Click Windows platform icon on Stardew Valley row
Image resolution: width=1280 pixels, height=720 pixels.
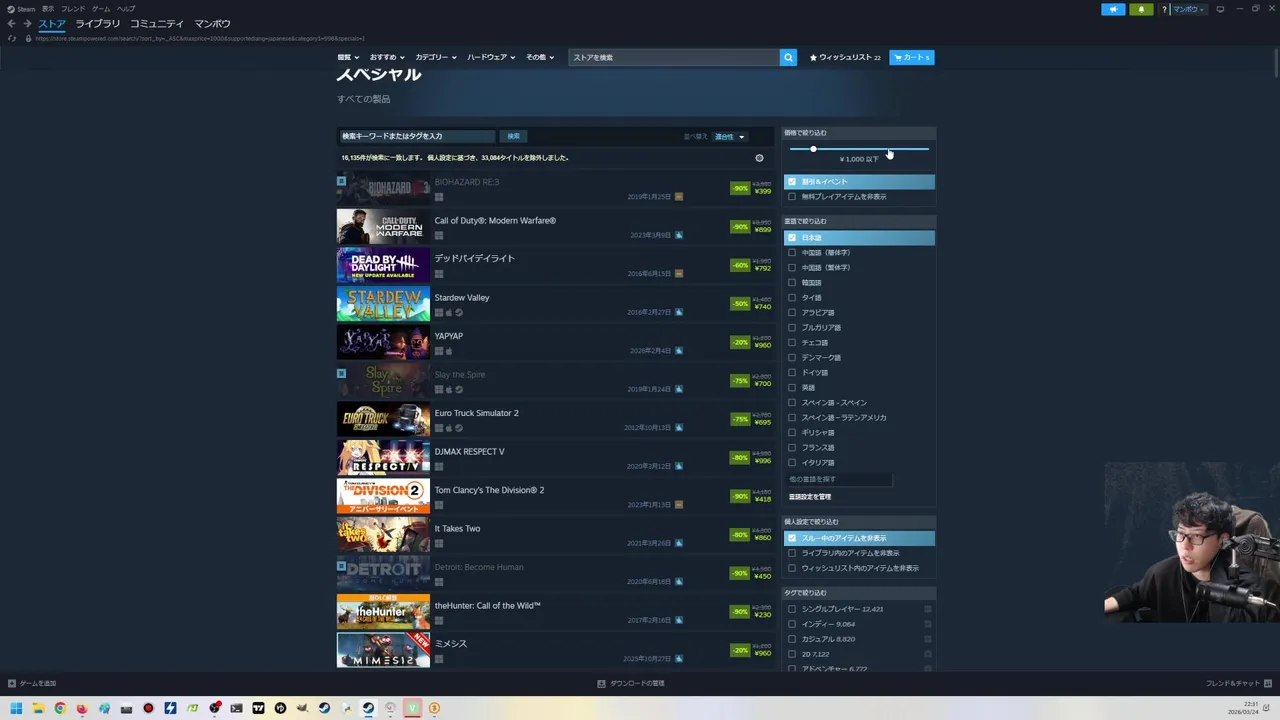(x=439, y=313)
